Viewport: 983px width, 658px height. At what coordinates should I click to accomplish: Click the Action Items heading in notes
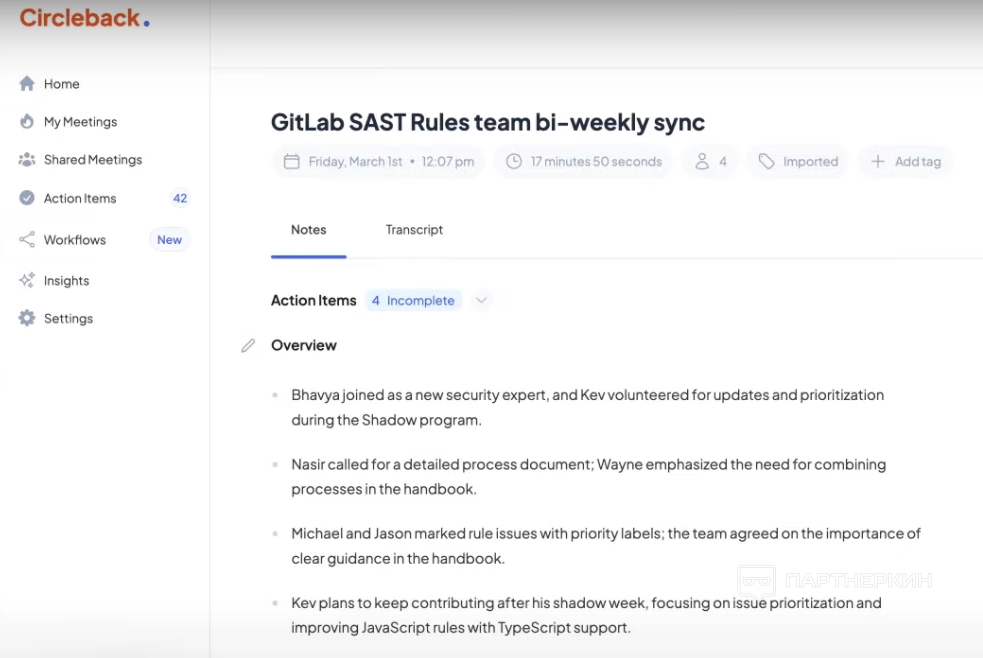(x=313, y=300)
